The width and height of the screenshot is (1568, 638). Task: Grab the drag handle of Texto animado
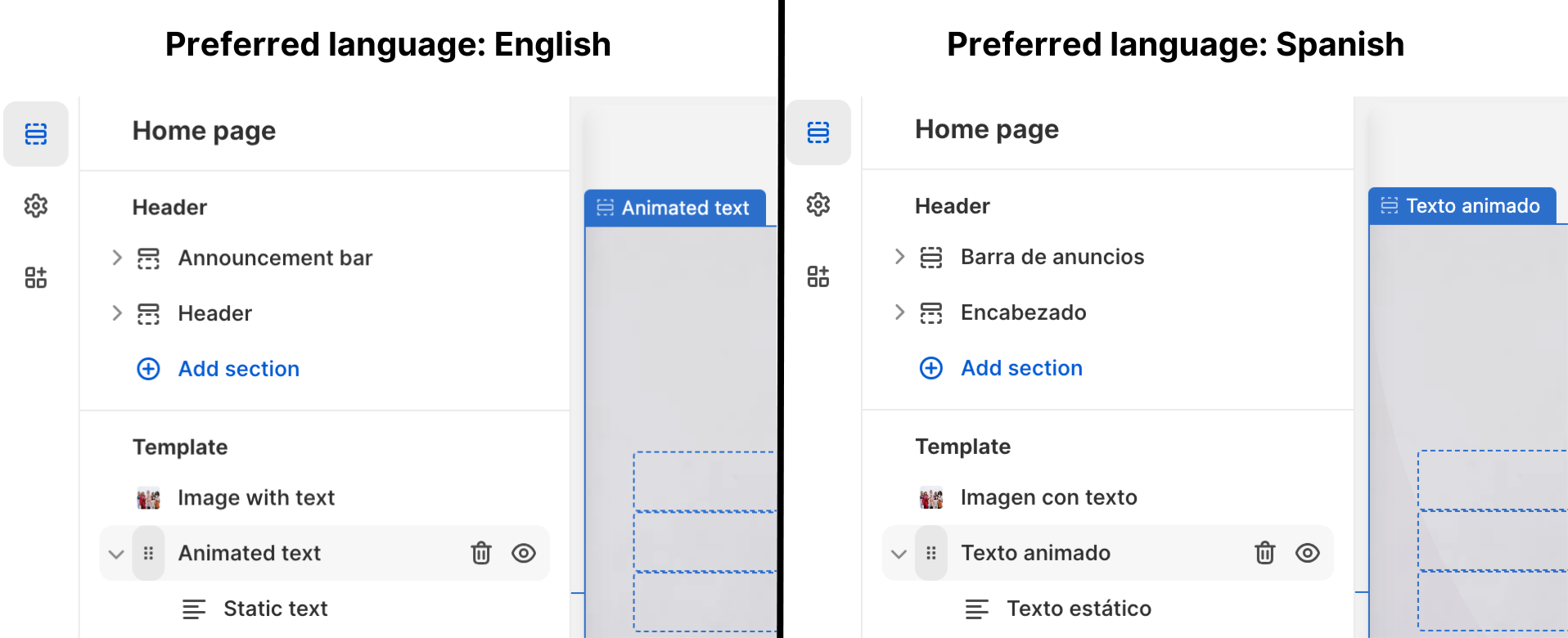point(931,554)
